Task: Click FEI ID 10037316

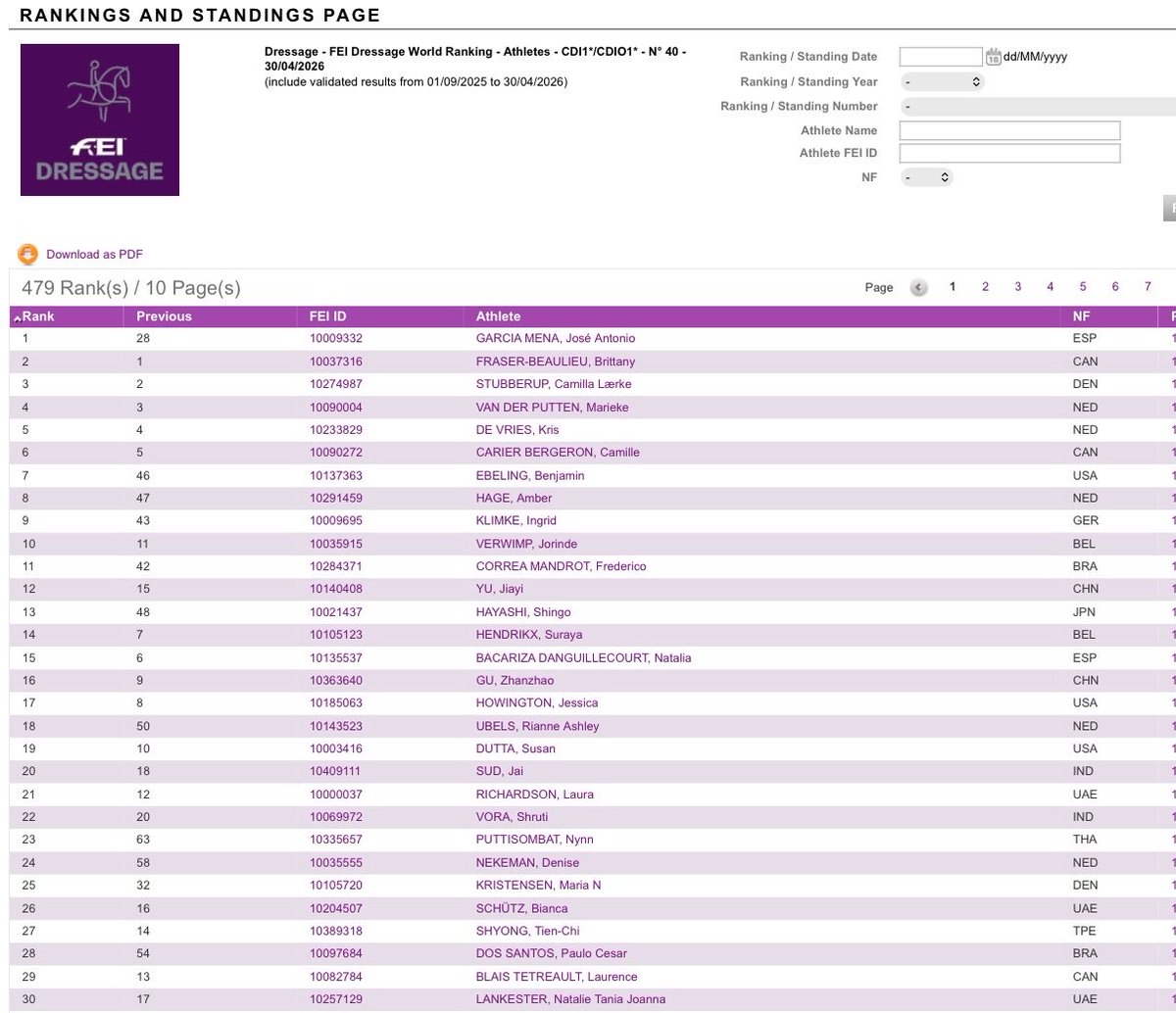Action: pos(336,362)
